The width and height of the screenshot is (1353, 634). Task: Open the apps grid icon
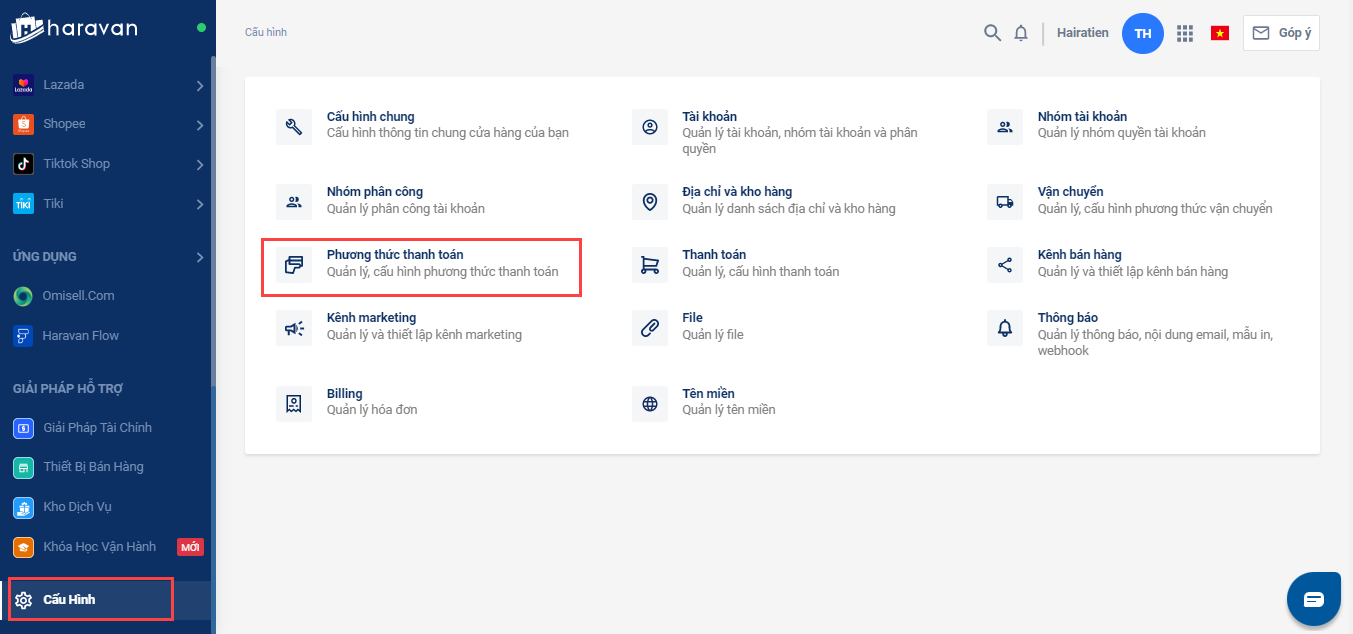pyautogui.click(x=1185, y=33)
